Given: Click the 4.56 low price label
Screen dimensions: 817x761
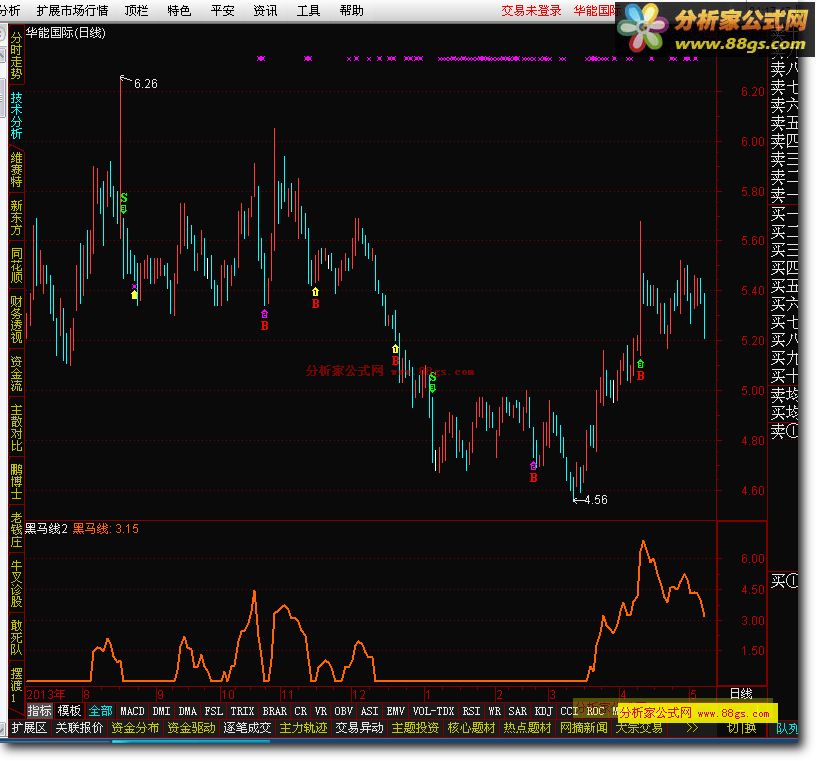Looking at the screenshot, I should 596,500.
